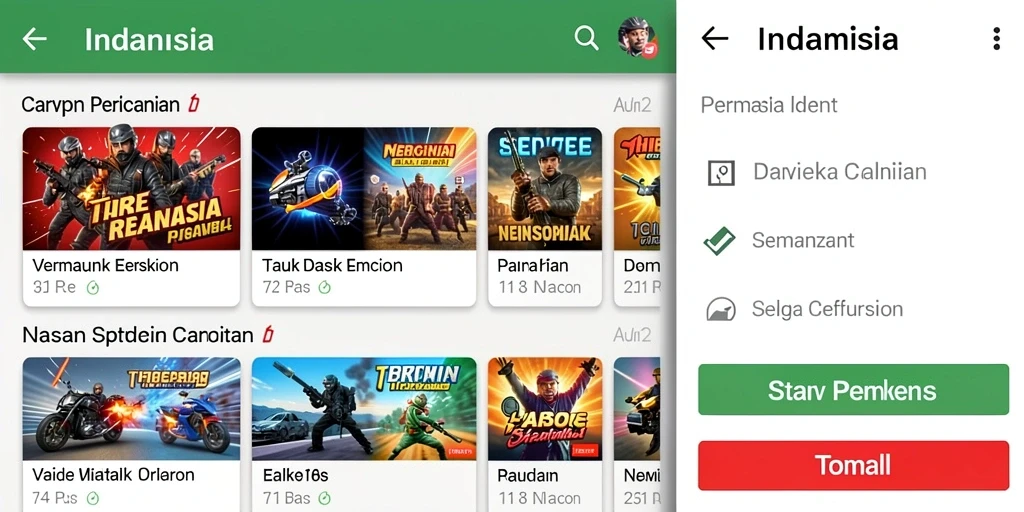Screen dimensions: 1024x512
Task: Click the green badge next to 71 Bas
Action: click(325, 498)
